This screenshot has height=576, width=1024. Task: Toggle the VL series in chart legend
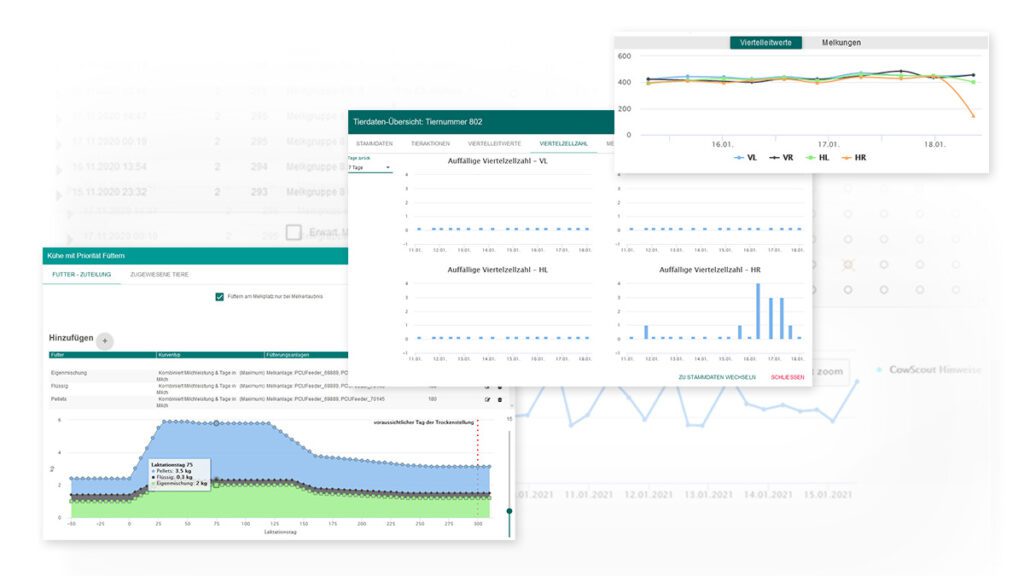pos(745,157)
